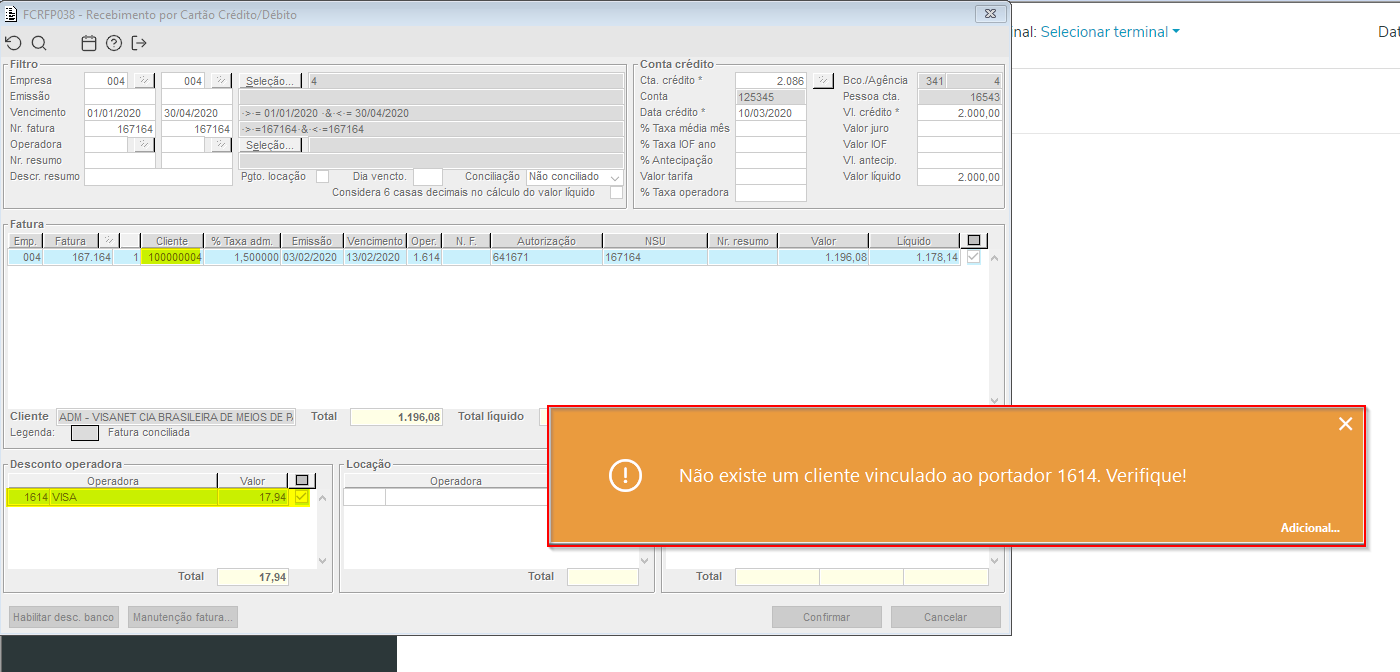This screenshot has height=672, width=1400.
Task: Click the exit door toolbar icon
Action: coord(139,43)
